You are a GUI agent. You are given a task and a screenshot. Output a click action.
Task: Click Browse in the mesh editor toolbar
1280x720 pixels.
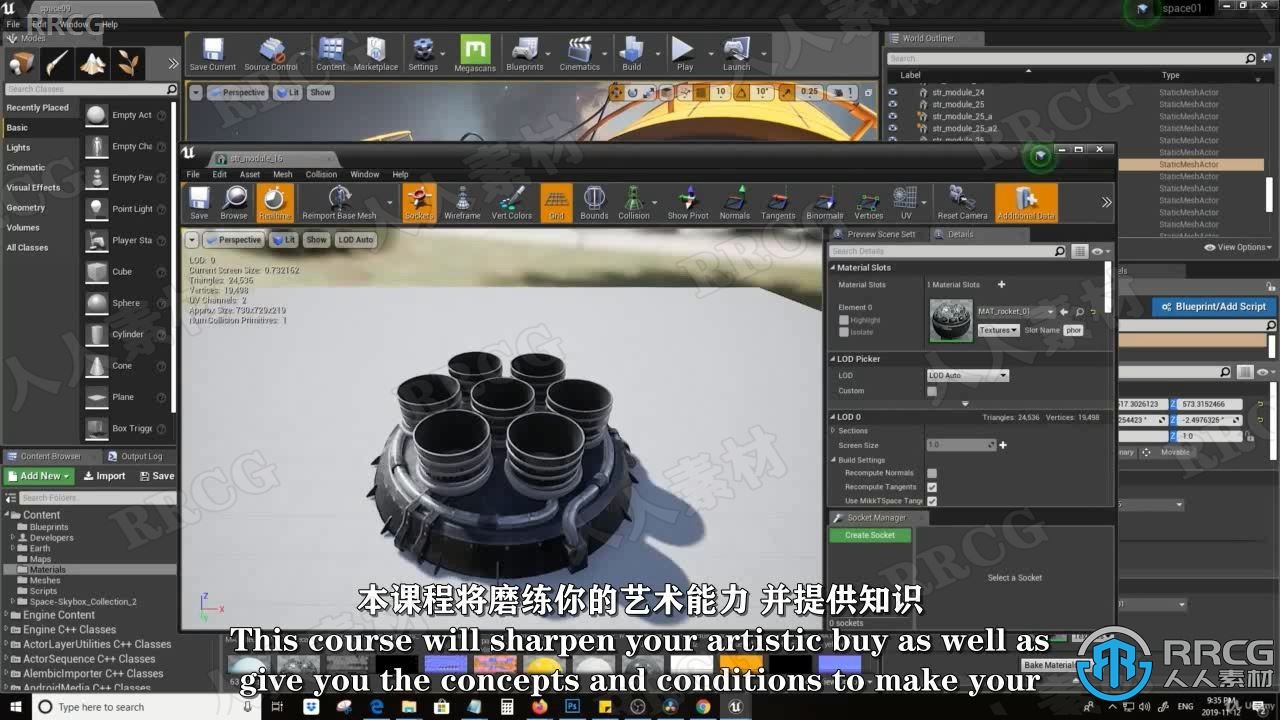click(234, 203)
